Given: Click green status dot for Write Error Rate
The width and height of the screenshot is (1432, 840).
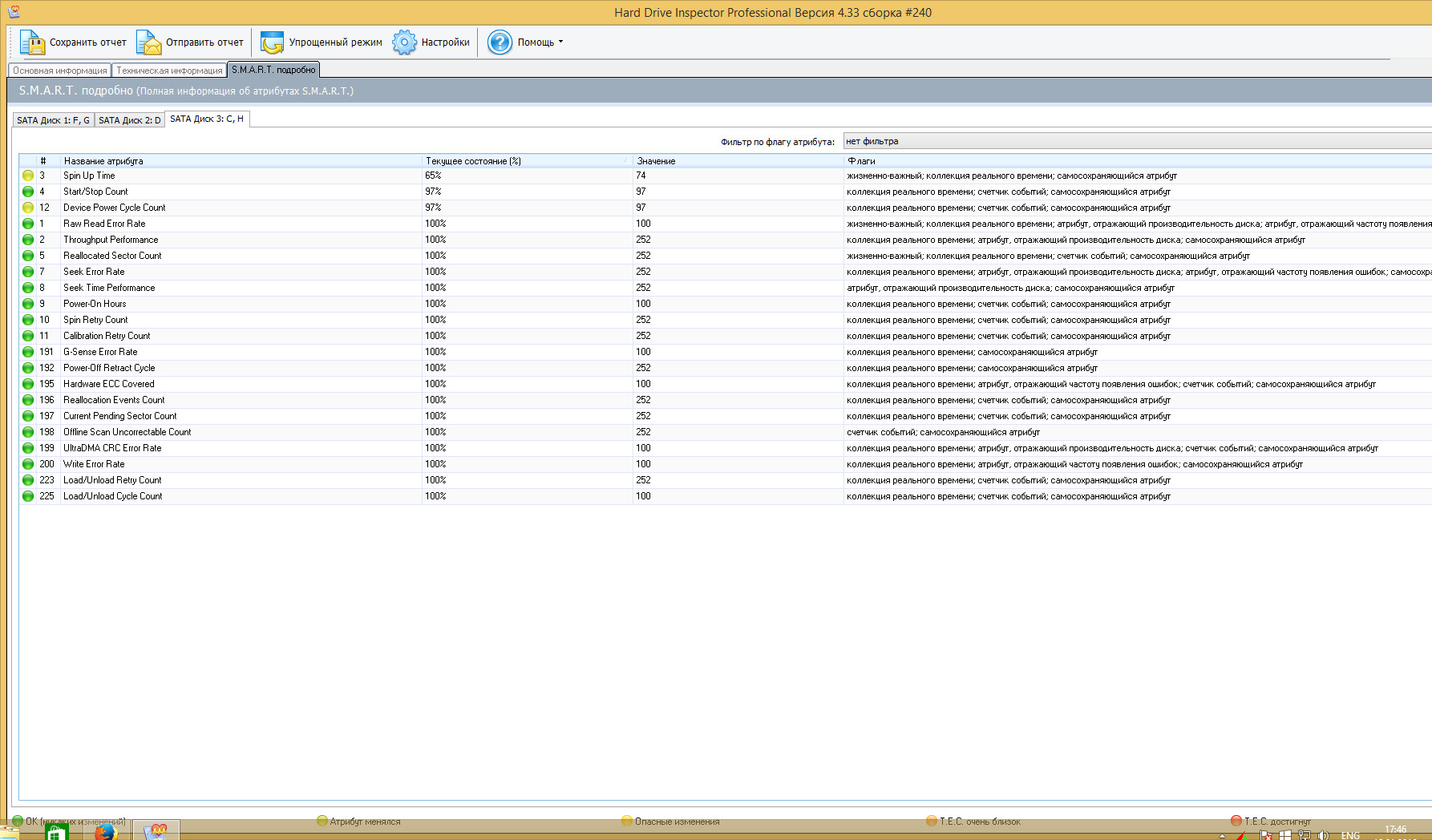Looking at the screenshot, I should point(28,464).
